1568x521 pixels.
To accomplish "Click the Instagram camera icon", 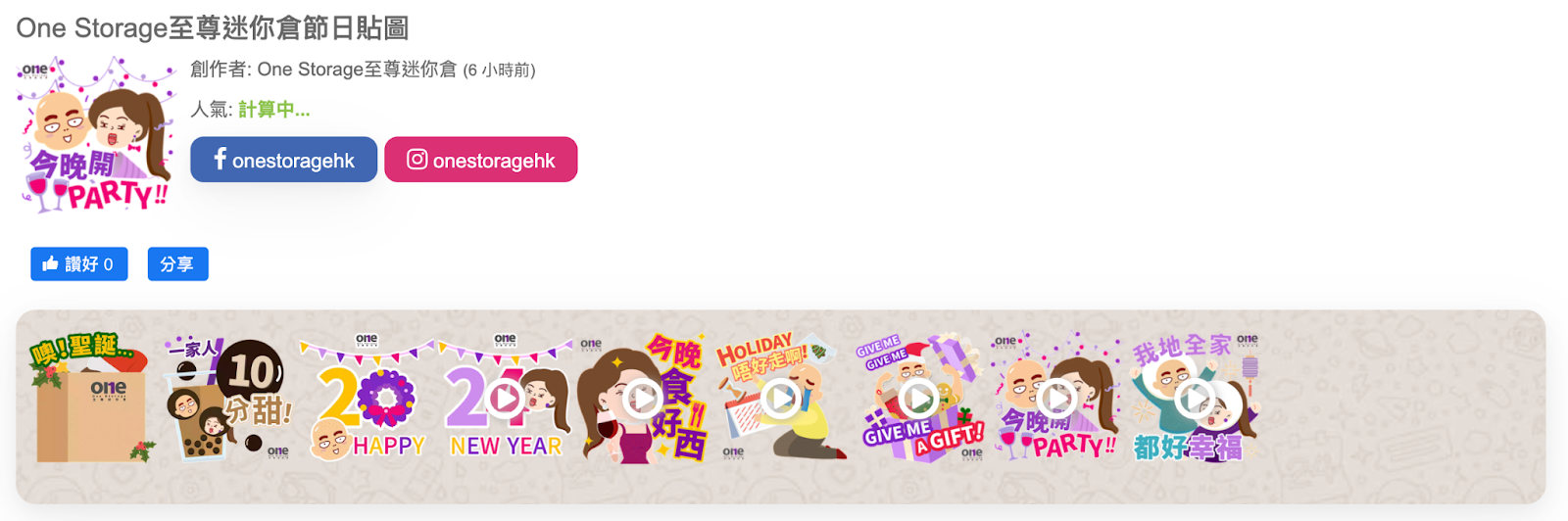I will coord(417,159).
